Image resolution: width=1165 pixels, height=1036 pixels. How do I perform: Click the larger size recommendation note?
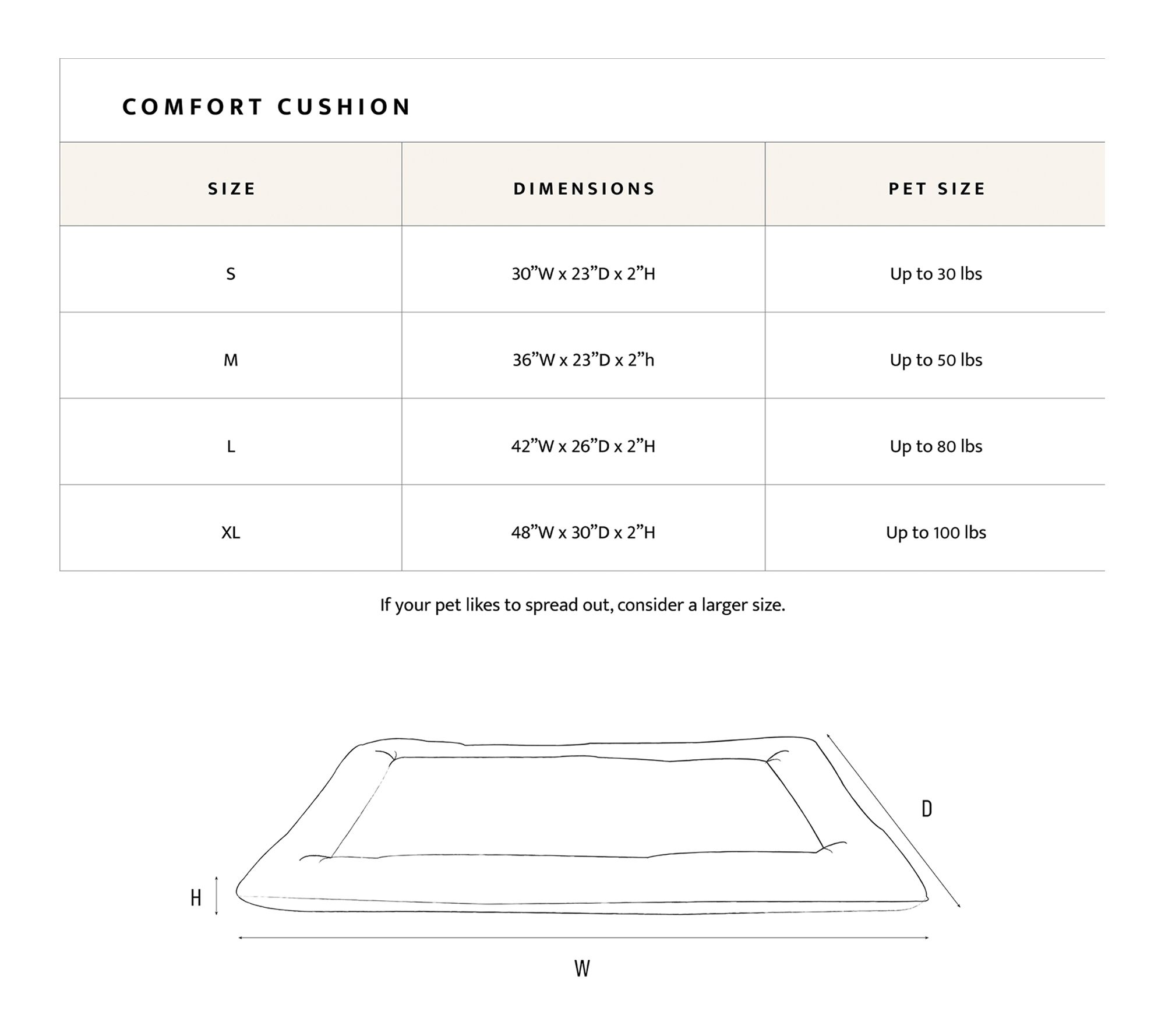click(x=582, y=605)
